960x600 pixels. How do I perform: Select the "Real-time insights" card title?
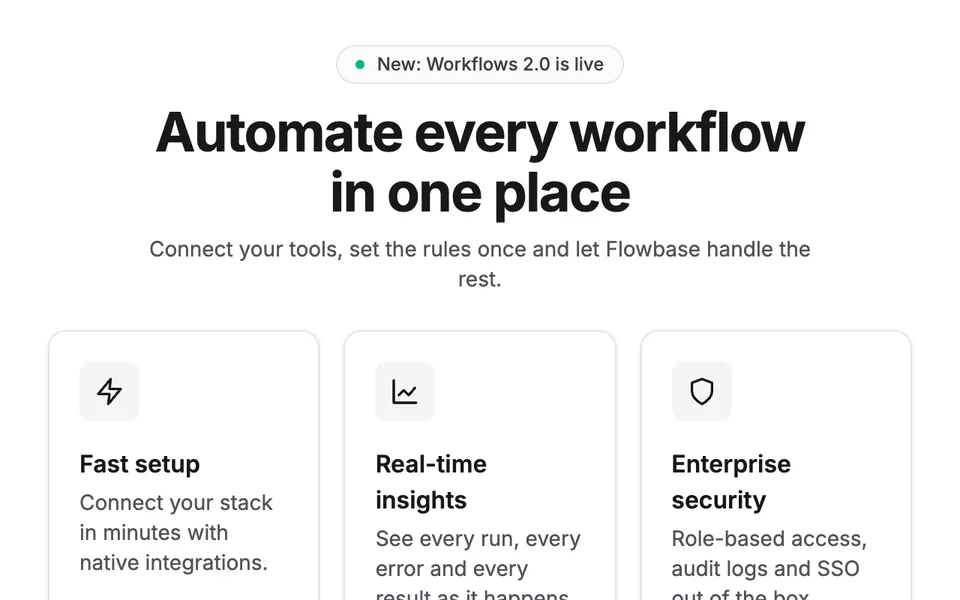(x=431, y=482)
